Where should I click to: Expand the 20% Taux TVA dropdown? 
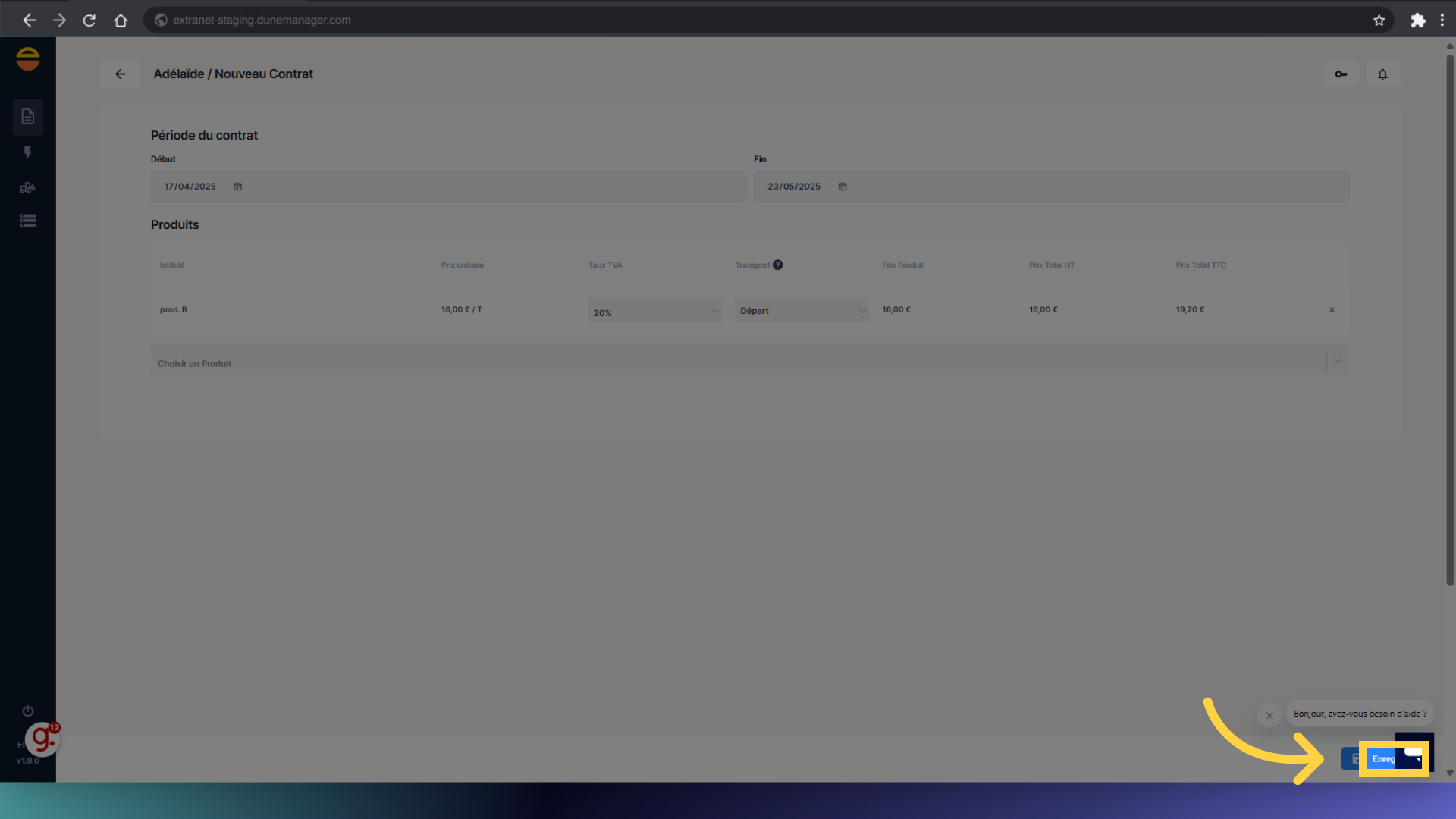[654, 311]
